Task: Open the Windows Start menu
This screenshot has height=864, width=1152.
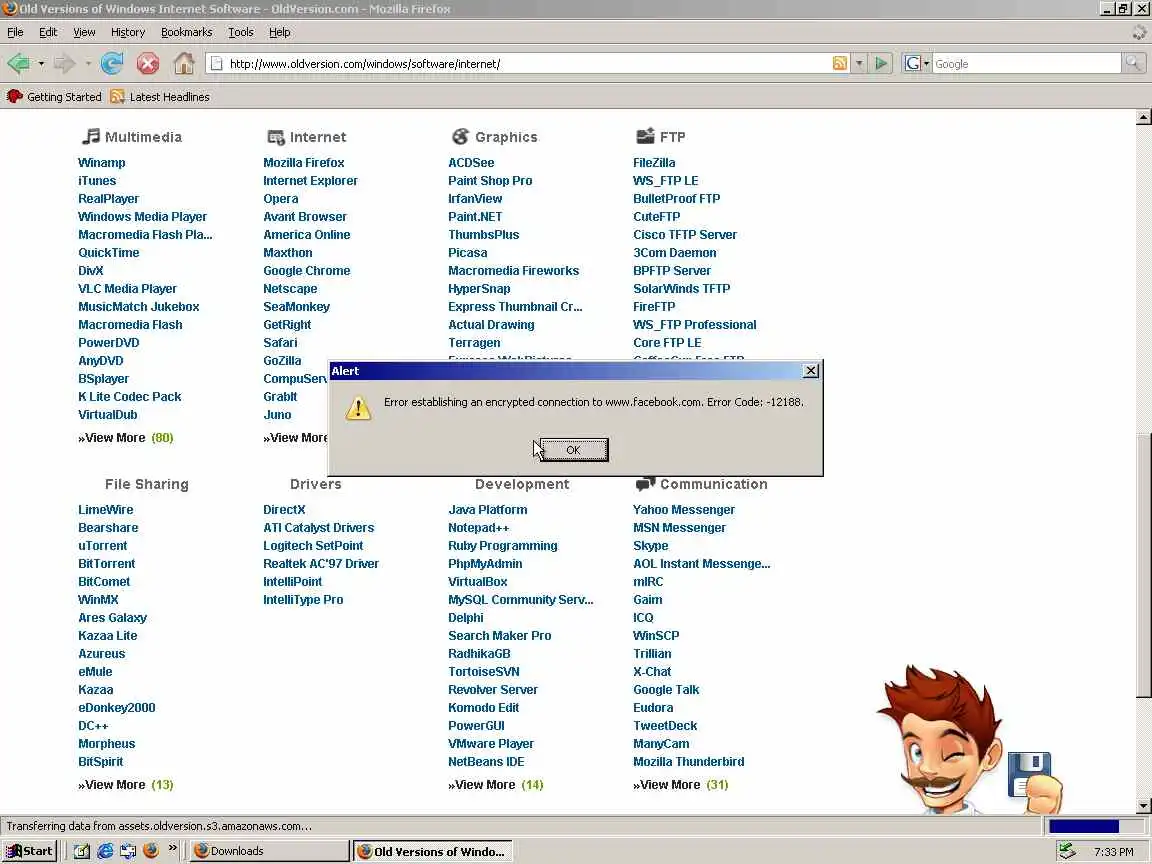Action: [29, 851]
